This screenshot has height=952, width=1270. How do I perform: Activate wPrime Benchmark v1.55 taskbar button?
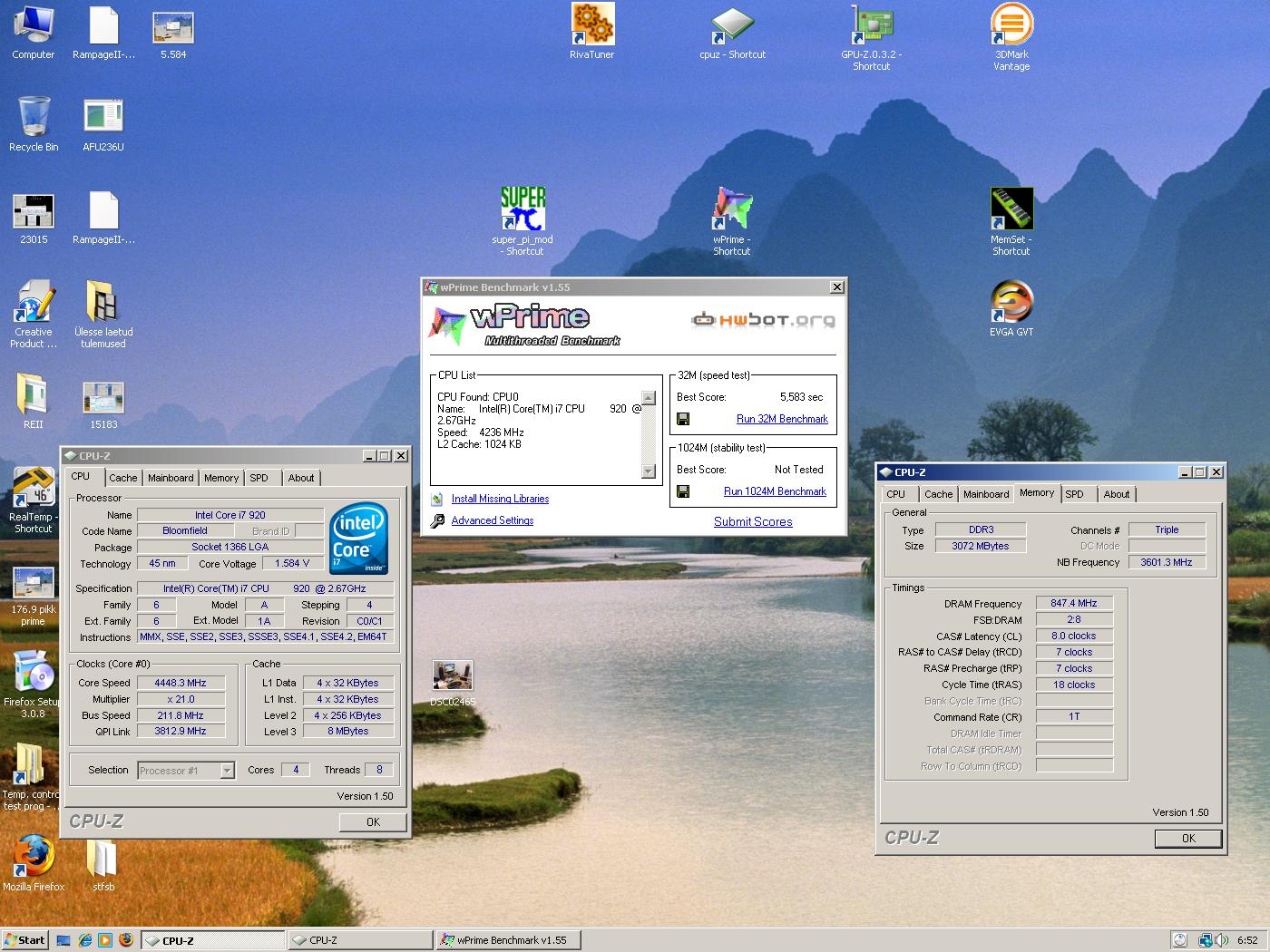click(x=508, y=940)
